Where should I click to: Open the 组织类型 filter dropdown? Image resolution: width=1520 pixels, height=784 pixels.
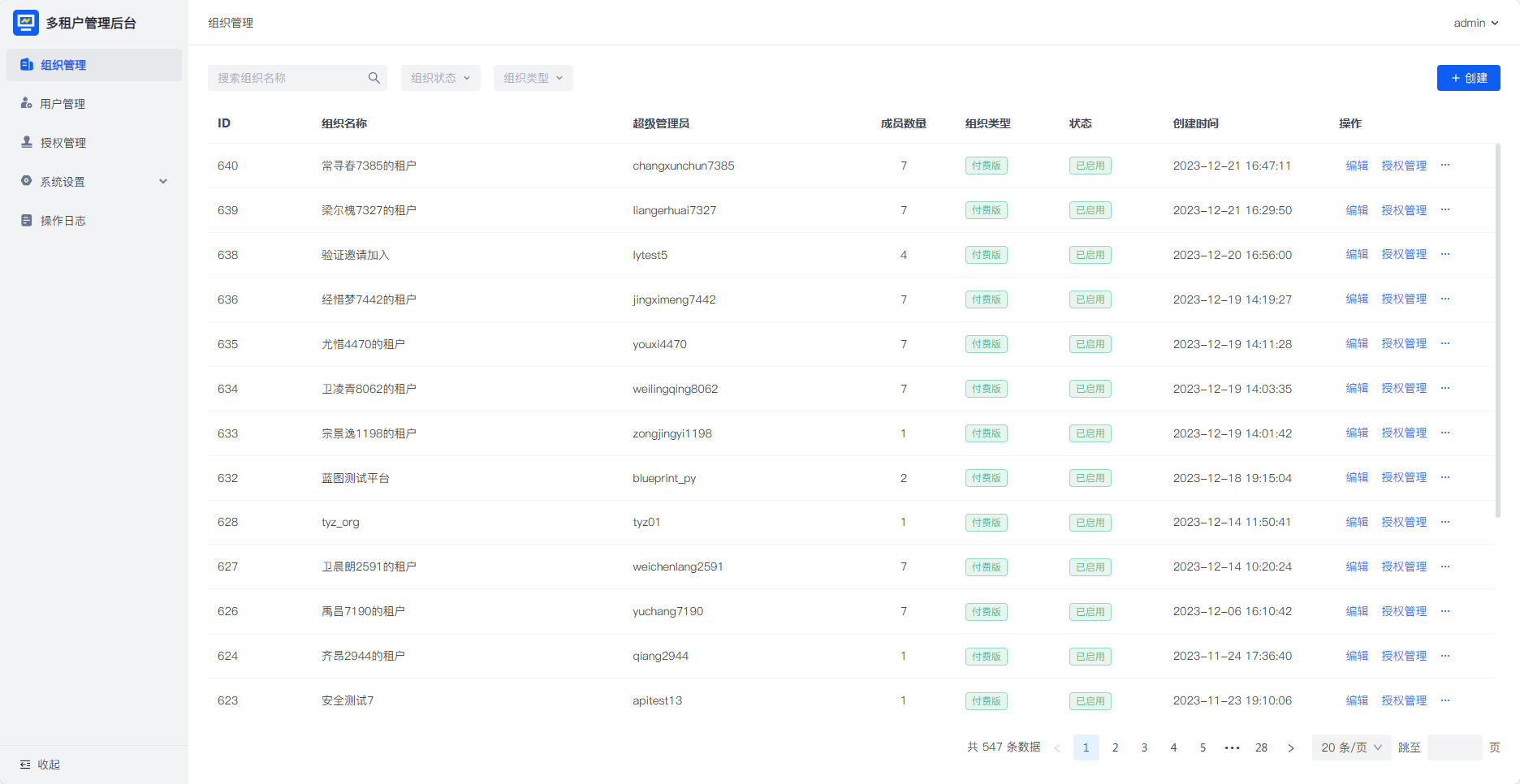(x=533, y=78)
